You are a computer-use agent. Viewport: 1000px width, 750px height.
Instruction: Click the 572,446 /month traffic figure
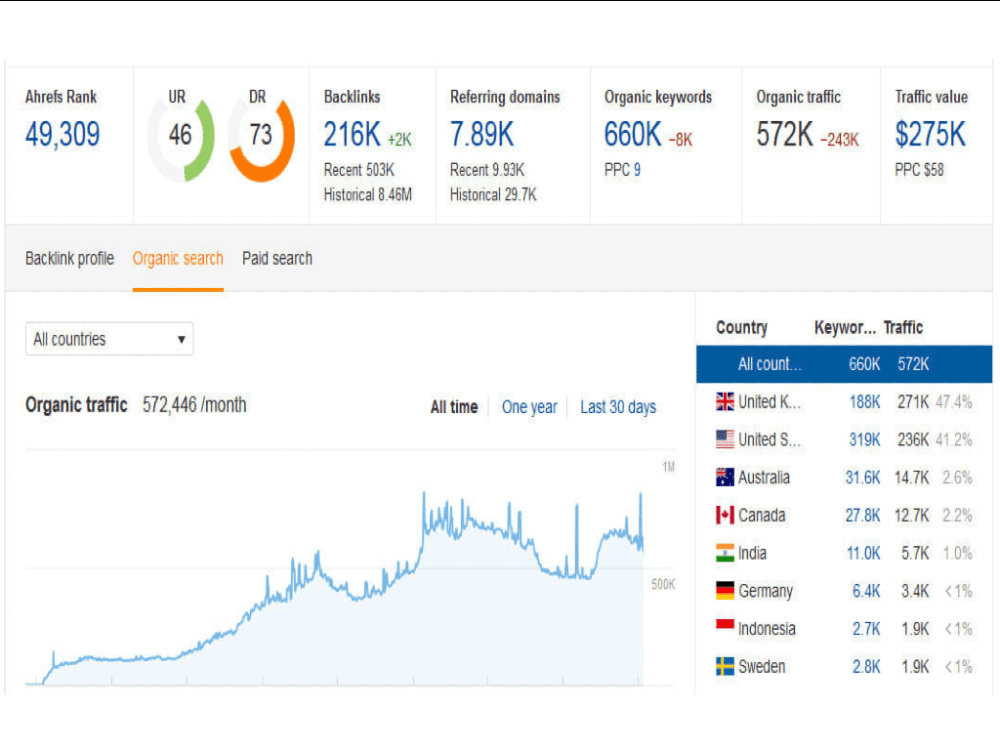point(194,404)
